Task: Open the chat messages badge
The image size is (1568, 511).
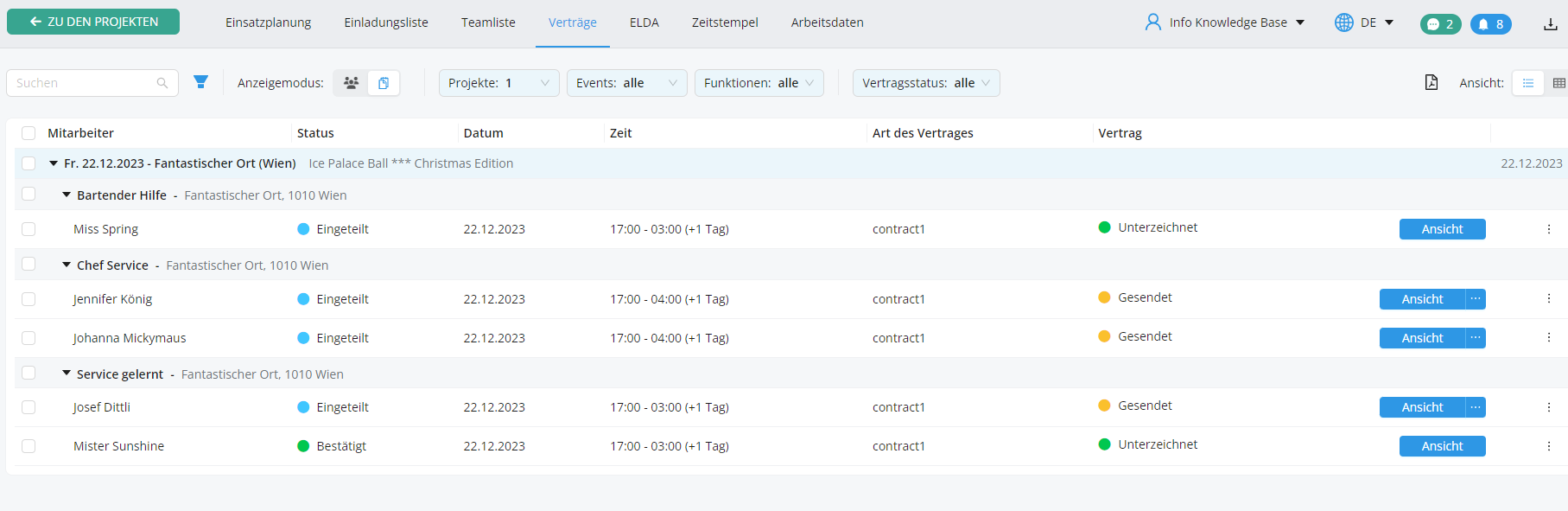Action: click(x=1440, y=24)
